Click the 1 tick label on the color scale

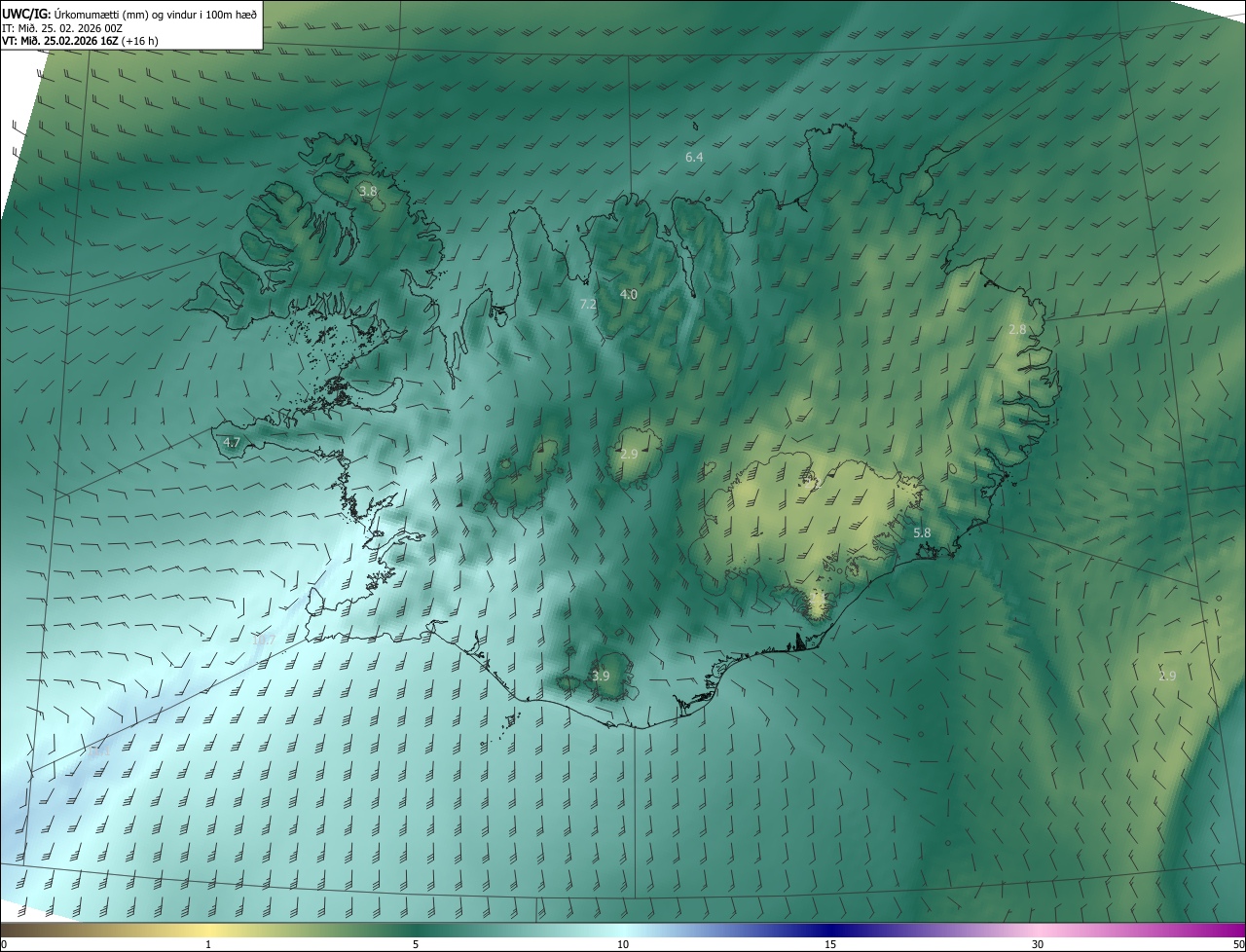(x=208, y=944)
